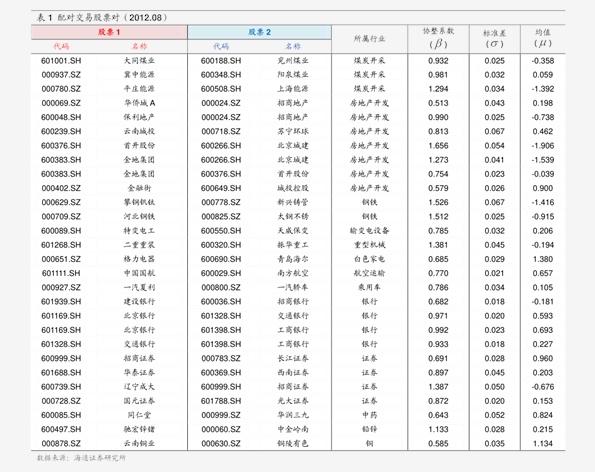
Task: Select stock code 000069.SZ
Action: coord(61,103)
